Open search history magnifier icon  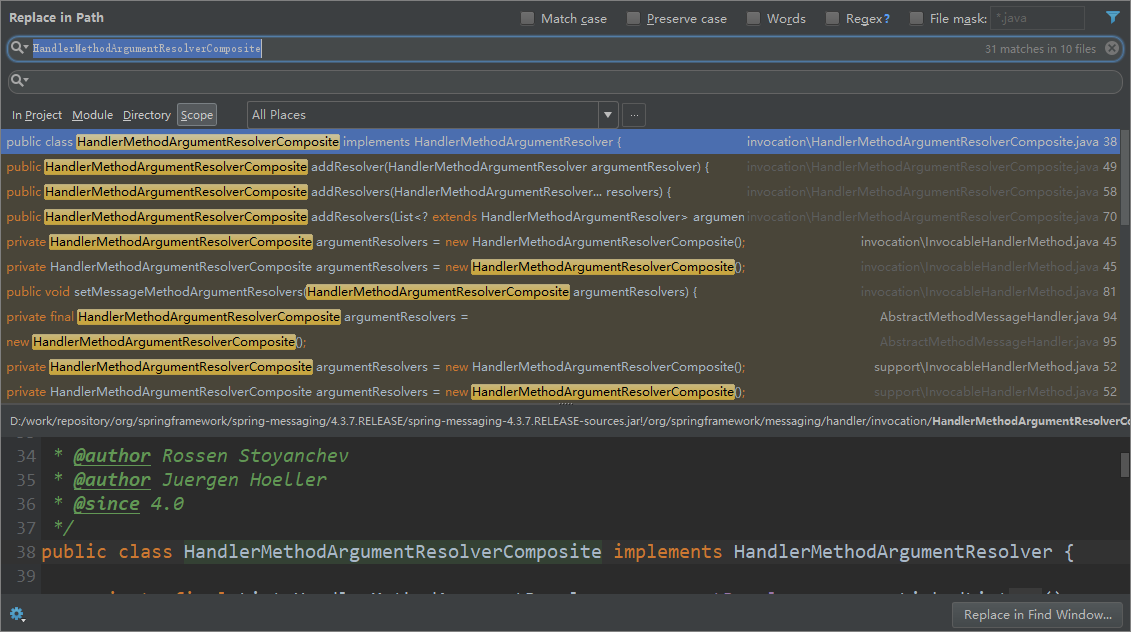click(19, 48)
